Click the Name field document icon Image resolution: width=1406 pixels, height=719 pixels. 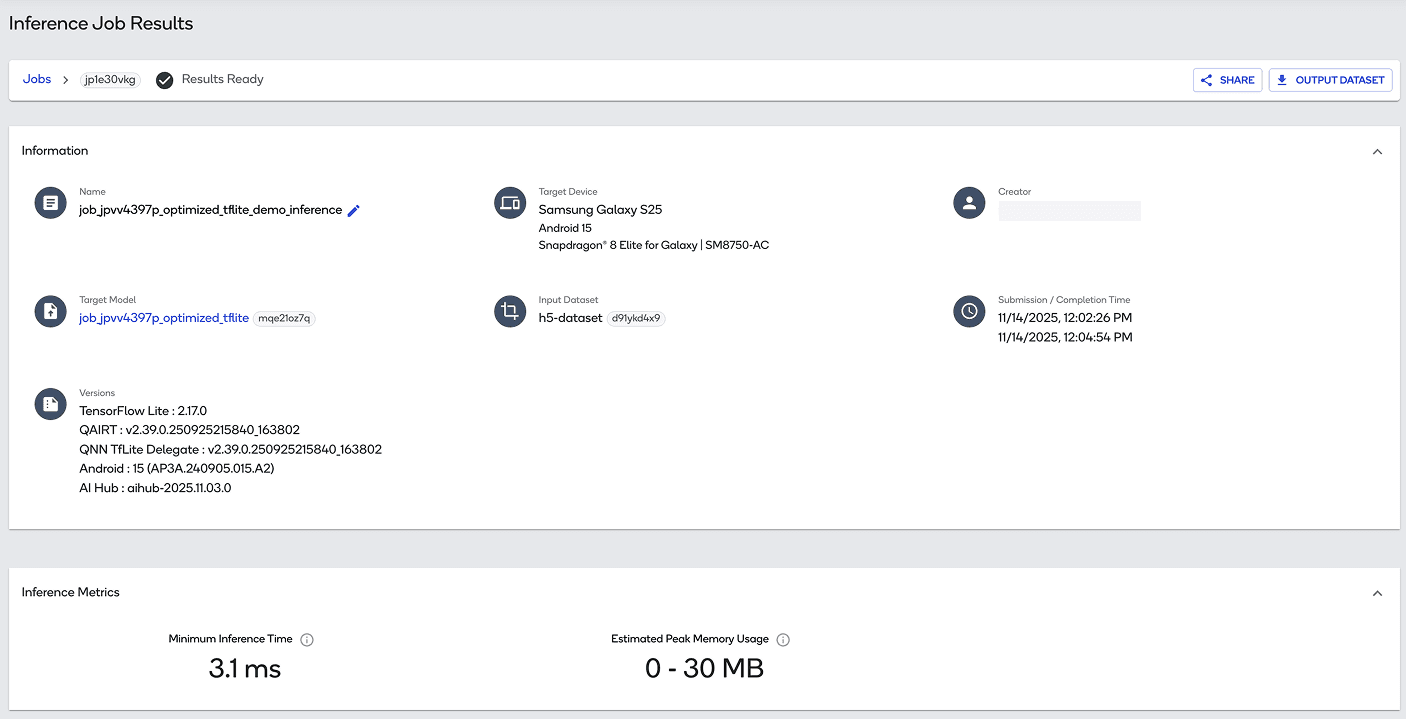[50, 202]
